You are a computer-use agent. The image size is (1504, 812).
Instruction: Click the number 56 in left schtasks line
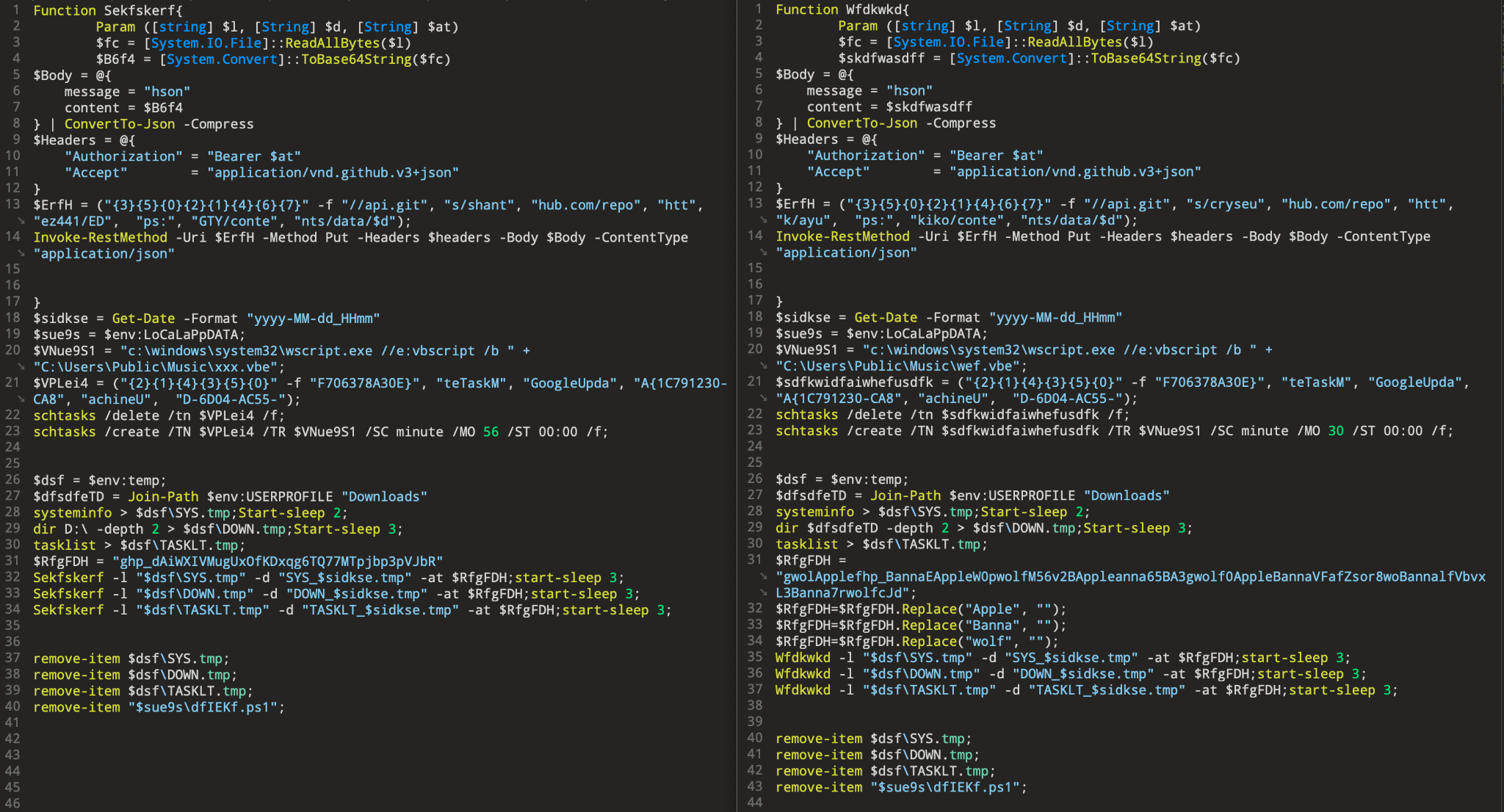click(491, 432)
